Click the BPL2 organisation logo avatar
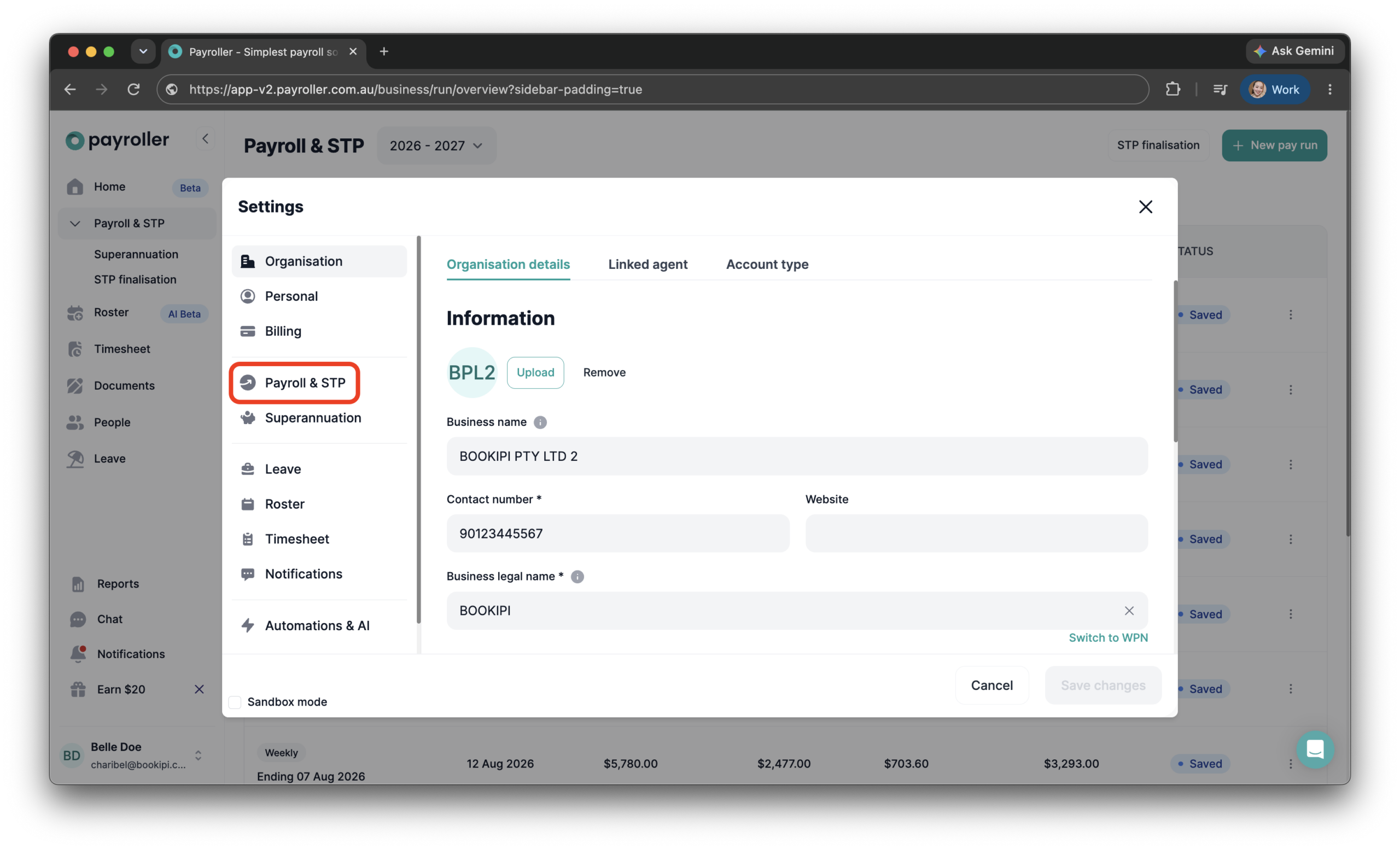Screen dimensions: 1400x850 tap(472, 372)
